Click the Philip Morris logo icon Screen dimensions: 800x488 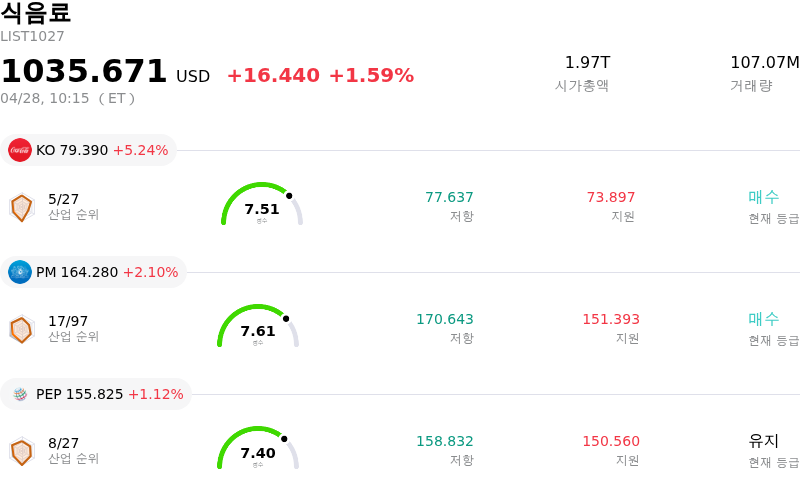(20, 272)
